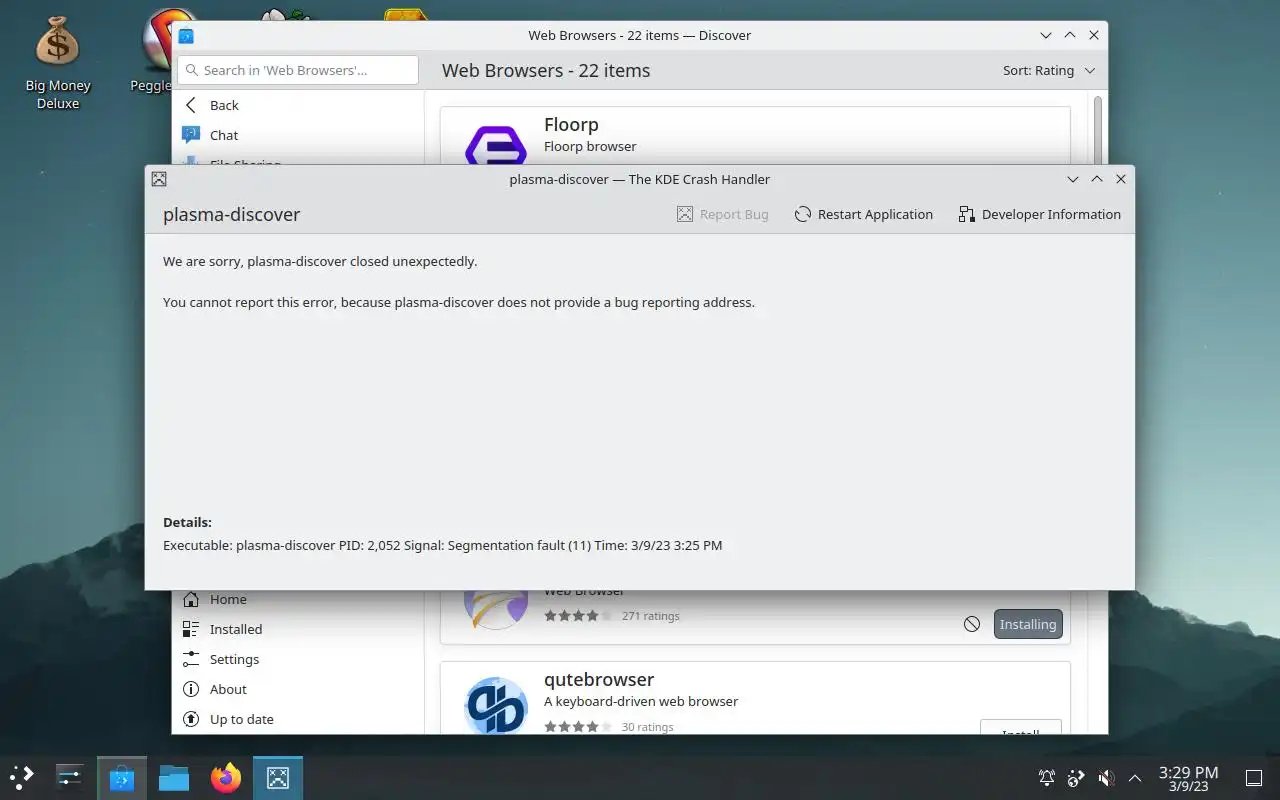Click the Crash Handler window title icon
Screen dimensions: 1280x800
pos(159,179)
